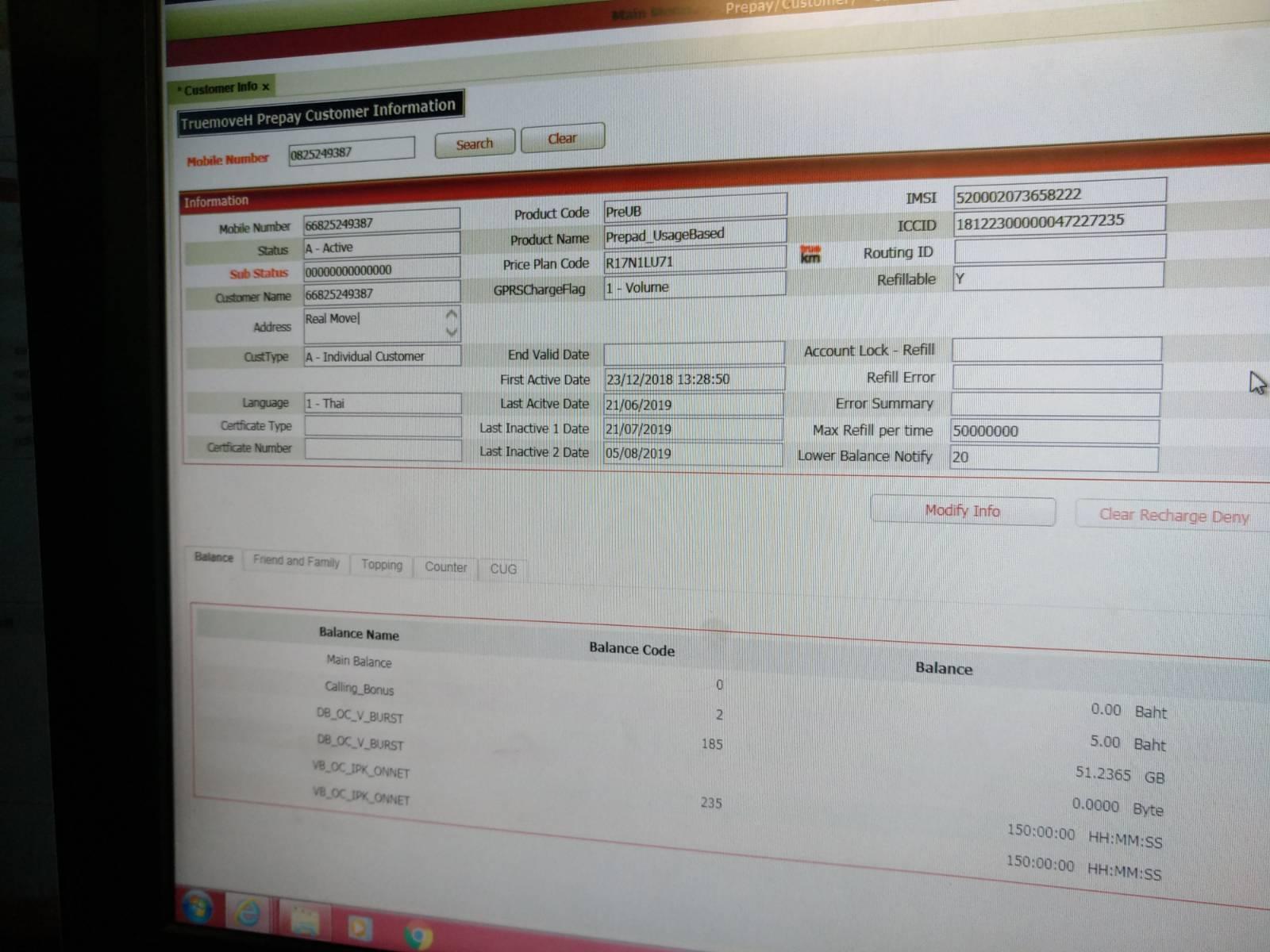Select the Calling_Bonus row name
Screen dimensions: 1270x952
point(359,688)
